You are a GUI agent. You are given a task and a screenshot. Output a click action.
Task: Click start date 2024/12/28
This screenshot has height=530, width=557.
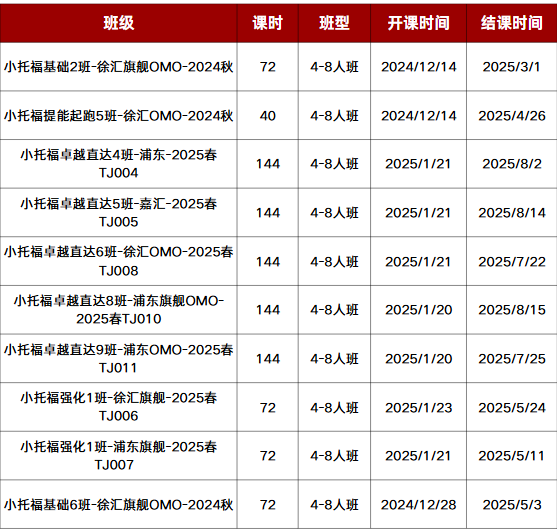pos(418,505)
